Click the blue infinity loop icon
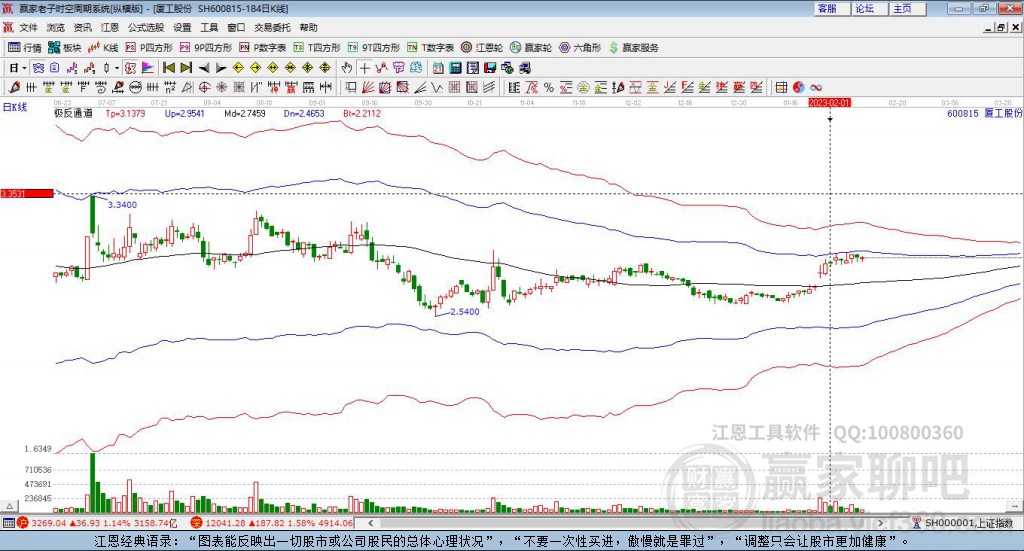 [x=816, y=87]
